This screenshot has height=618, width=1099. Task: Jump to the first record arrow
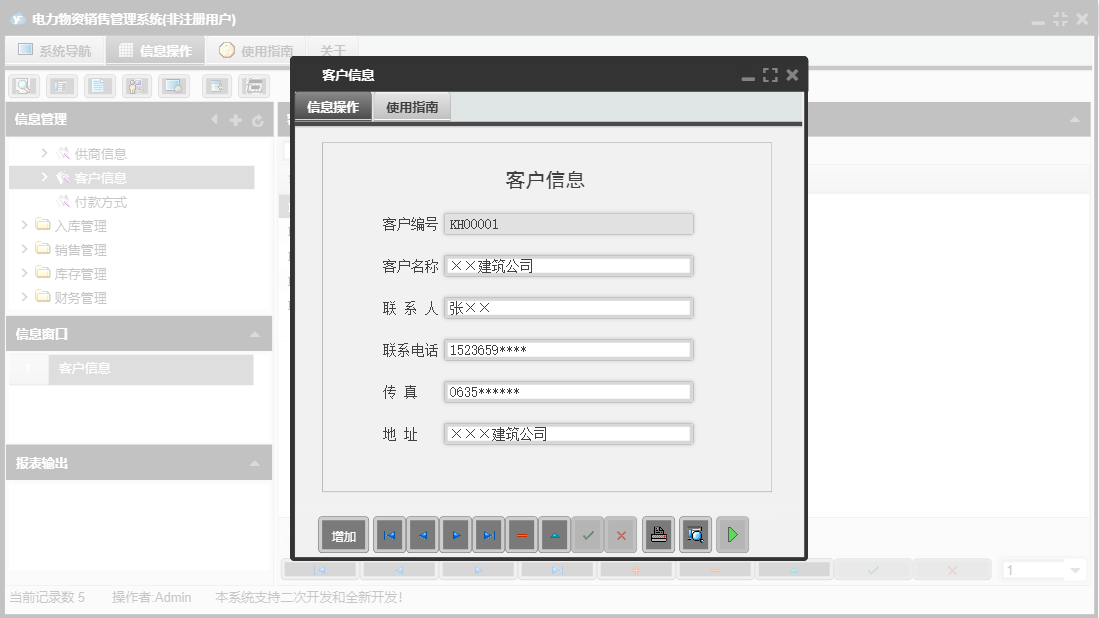(389, 535)
